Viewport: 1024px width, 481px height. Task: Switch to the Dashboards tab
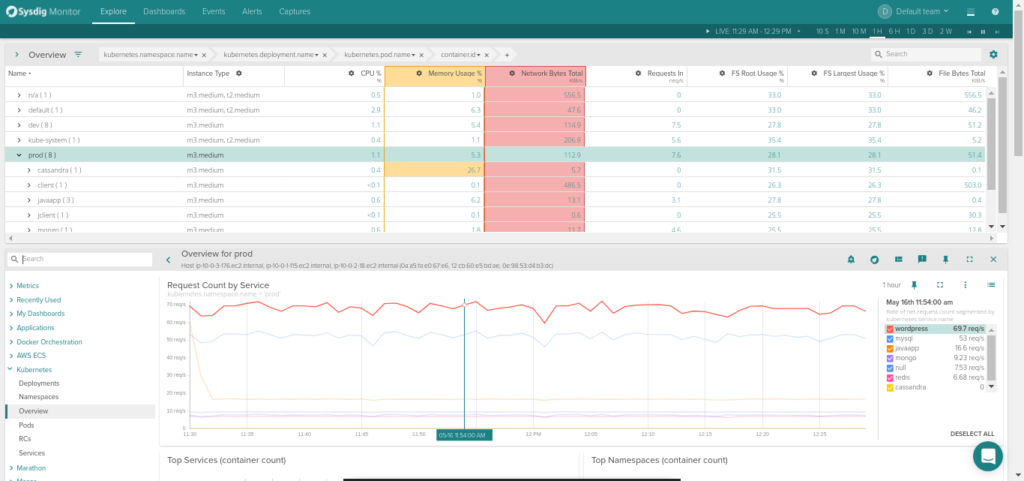tap(164, 12)
